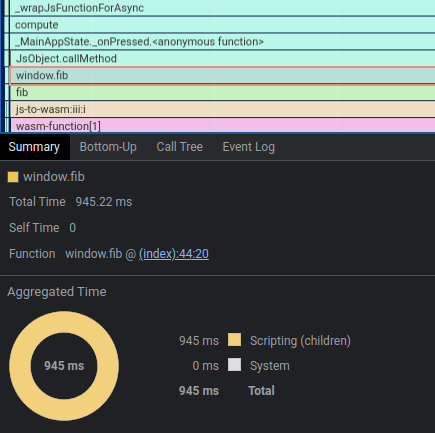Select the wasm-function[1] flame bar
The height and width of the screenshot is (433, 435).
[222, 126]
